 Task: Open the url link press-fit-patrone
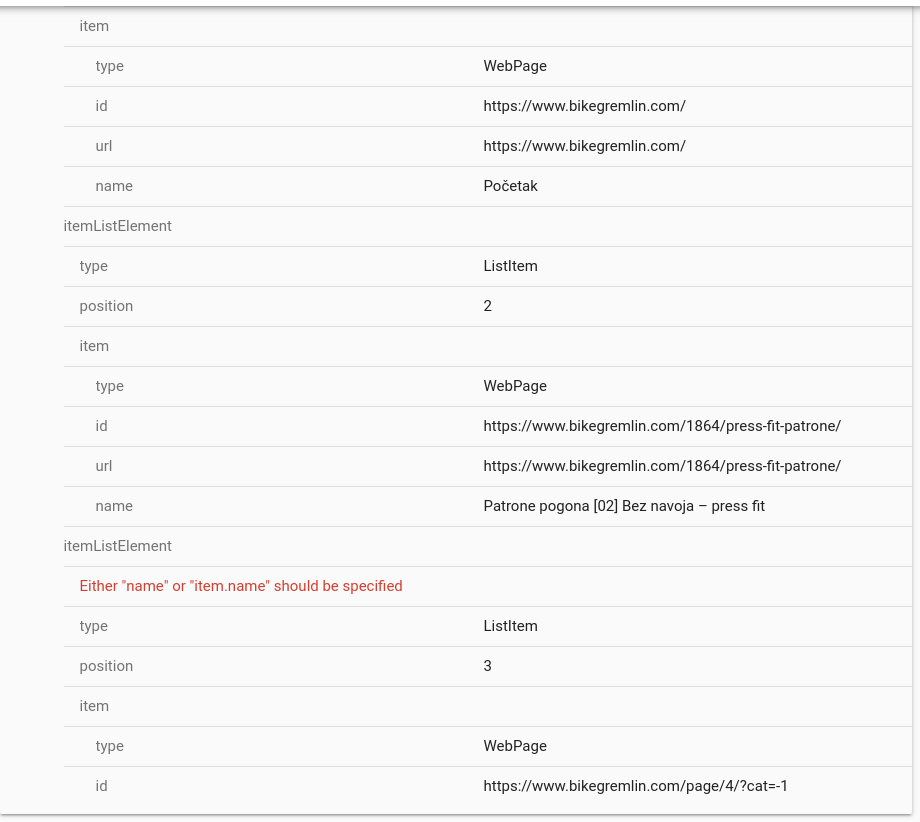pyautogui.click(x=662, y=466)
